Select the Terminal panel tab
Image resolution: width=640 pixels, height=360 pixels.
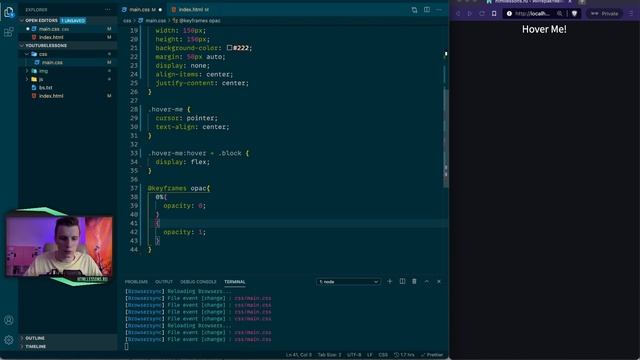(235, 282)
